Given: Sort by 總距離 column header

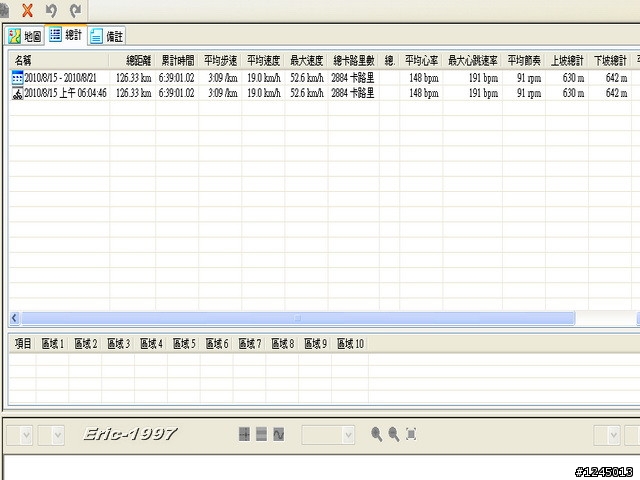Looking at the screenshot, I should coord(132,61).
